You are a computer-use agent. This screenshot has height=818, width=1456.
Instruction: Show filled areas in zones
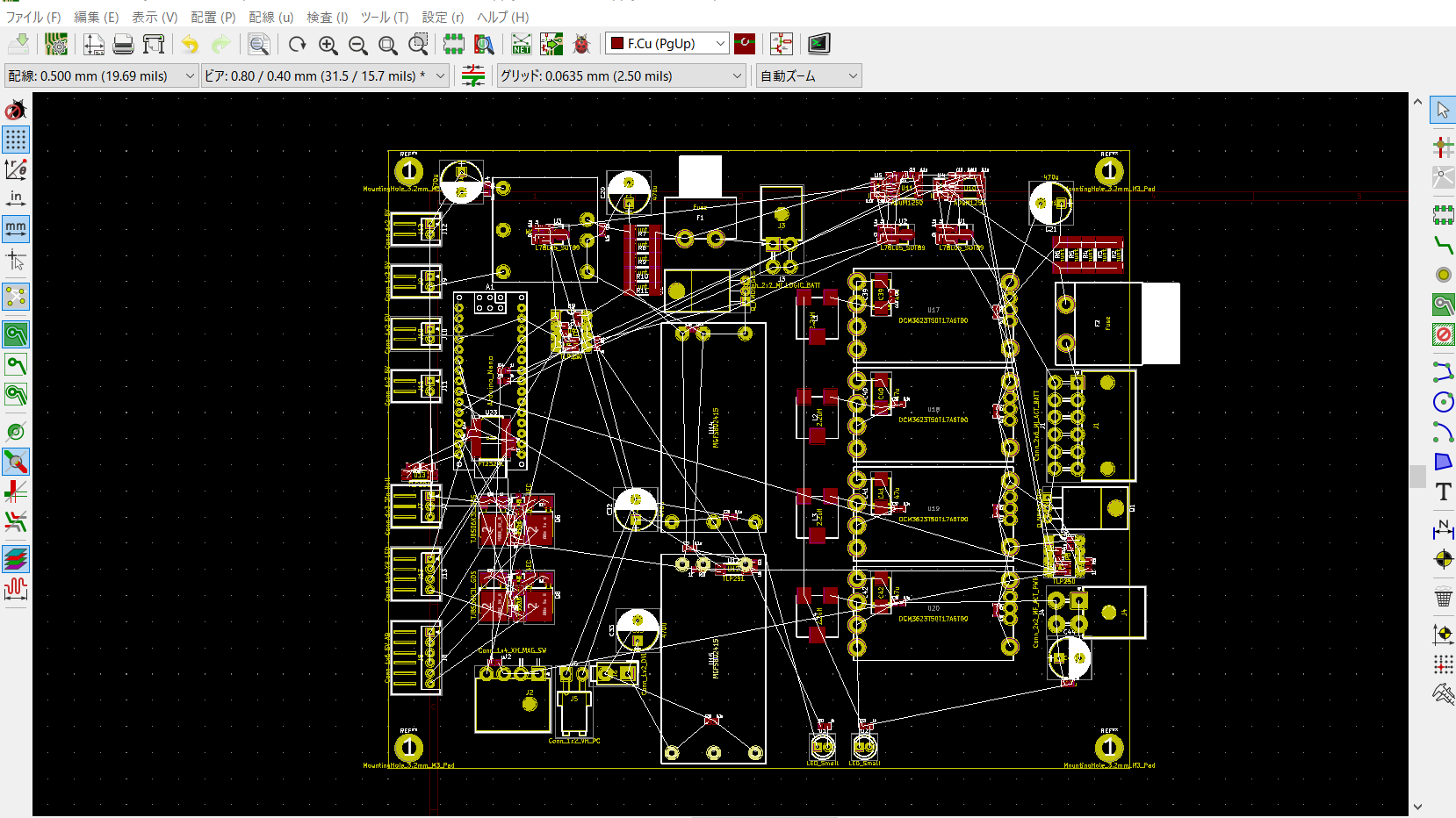[x=16, y=334]
